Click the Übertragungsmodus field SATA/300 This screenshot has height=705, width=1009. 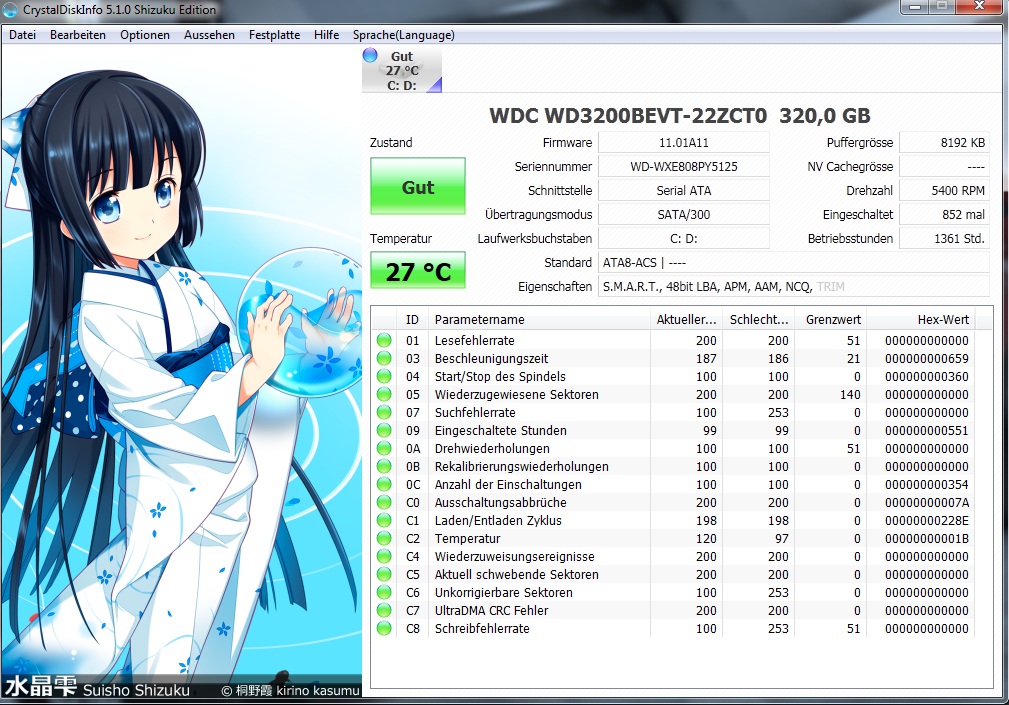pos(683,214)
